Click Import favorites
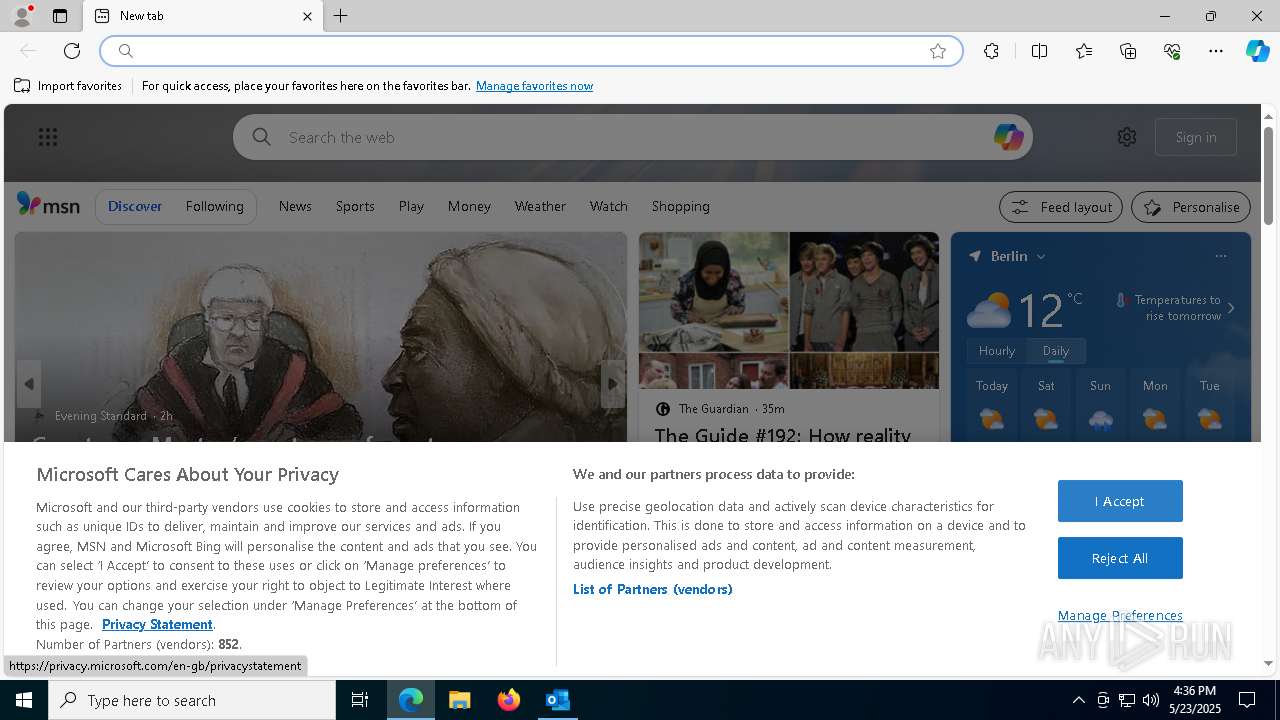The image size is (1280, 720). (68, 86)
